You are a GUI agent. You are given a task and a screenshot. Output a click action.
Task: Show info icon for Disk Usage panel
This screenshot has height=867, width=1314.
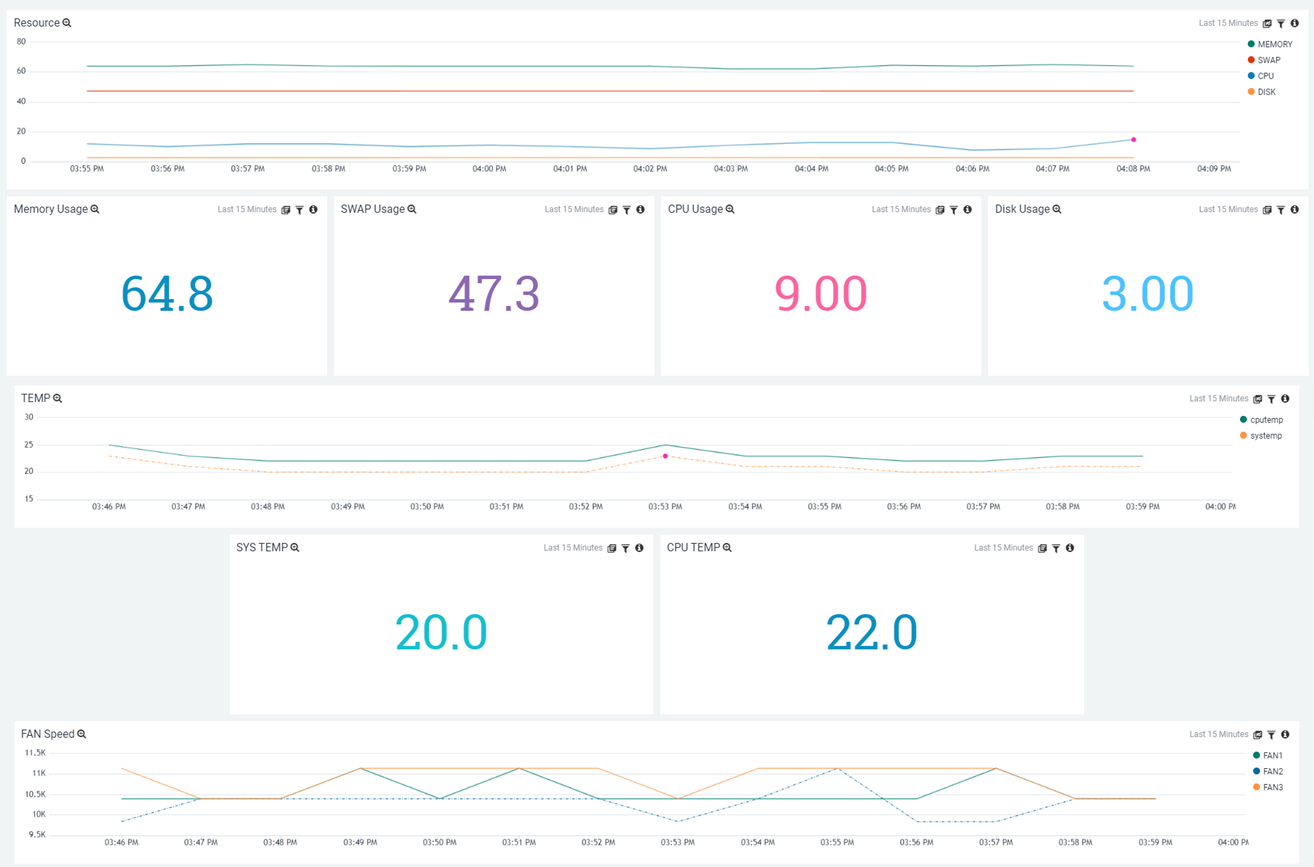(1295, 210)
